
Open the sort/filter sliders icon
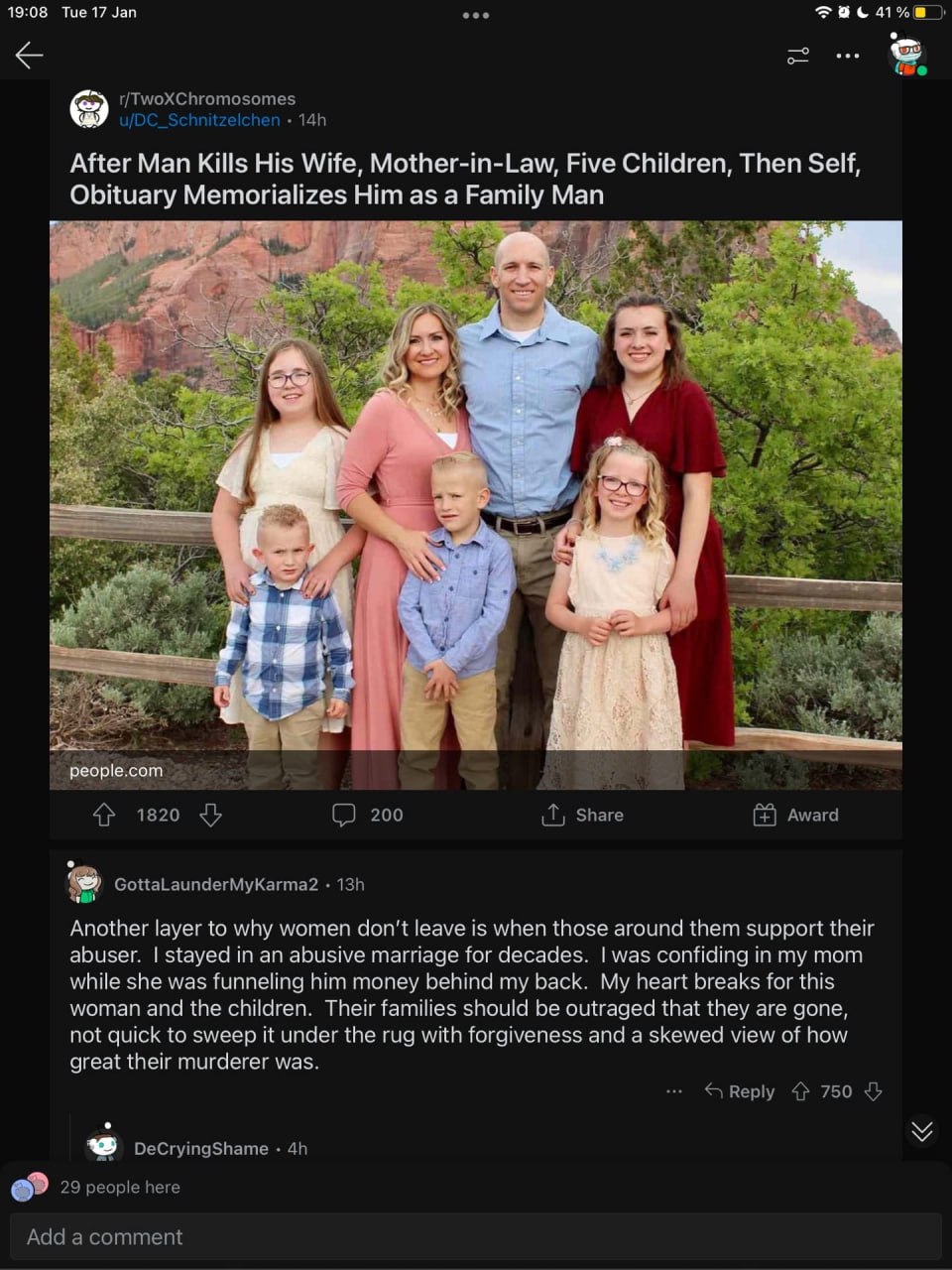(x=798, y=56)
